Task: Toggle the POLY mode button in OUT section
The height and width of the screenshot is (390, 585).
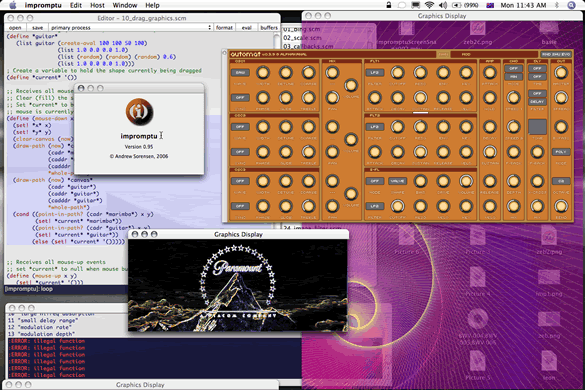Action: click(561, 152)
